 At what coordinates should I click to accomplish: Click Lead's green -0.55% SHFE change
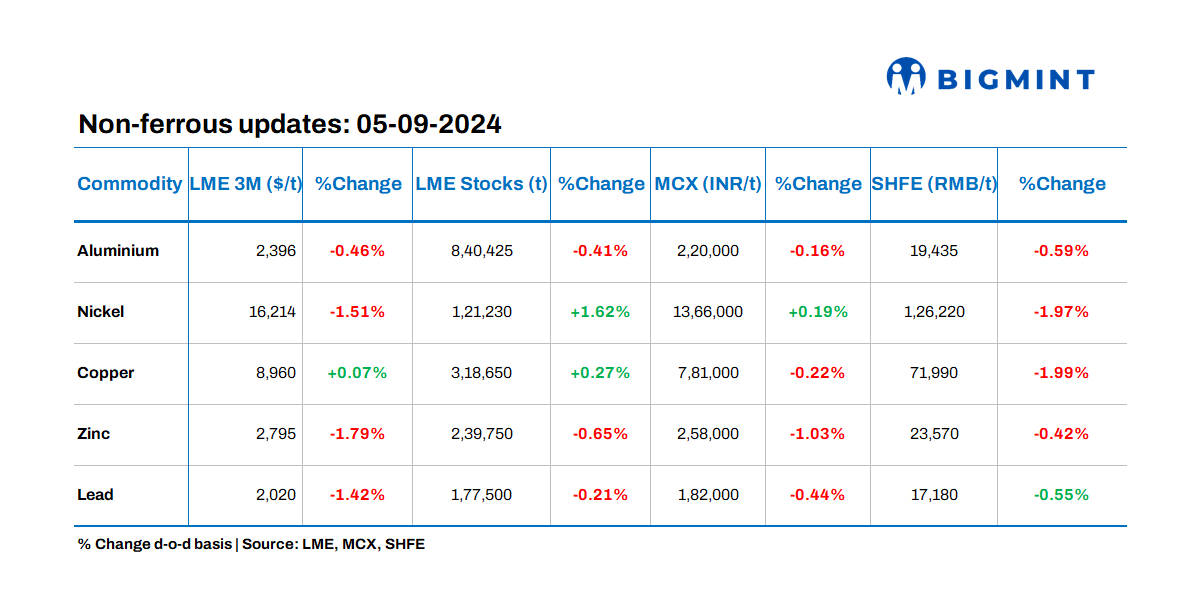[x=1061, y=495]
